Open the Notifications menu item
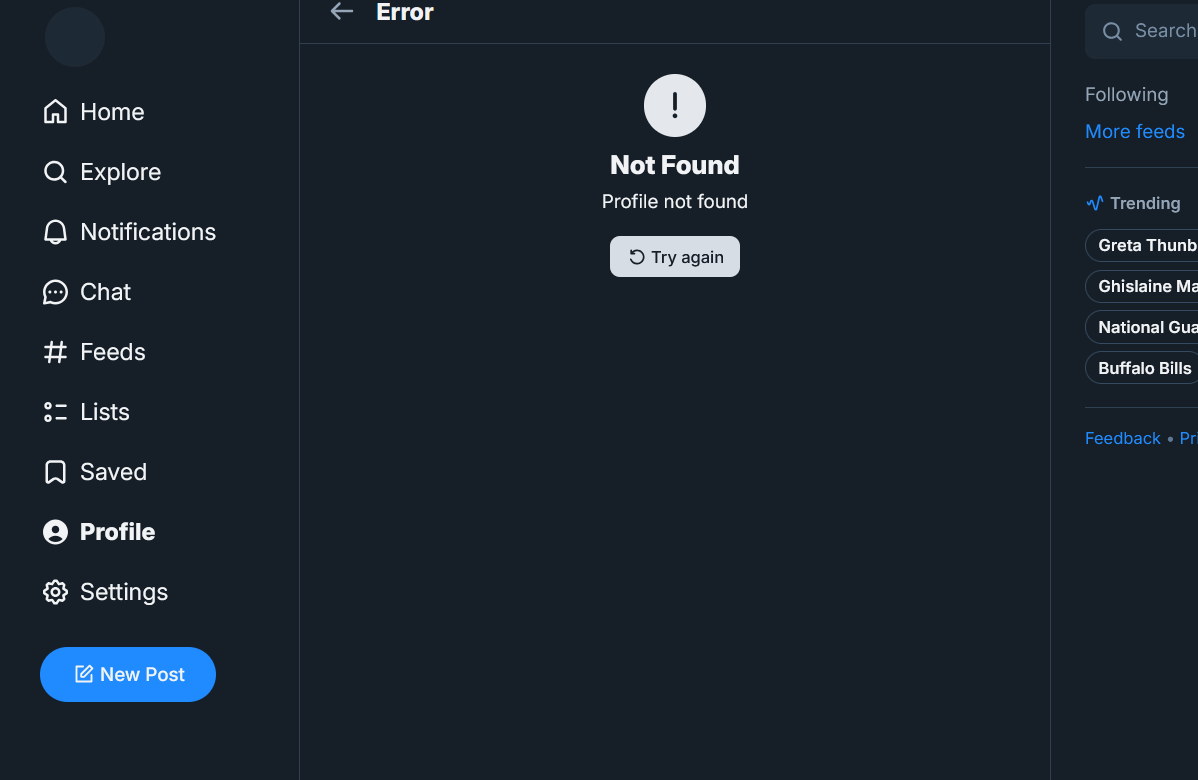The image size is (1198, 780). [x=148, y=232]
